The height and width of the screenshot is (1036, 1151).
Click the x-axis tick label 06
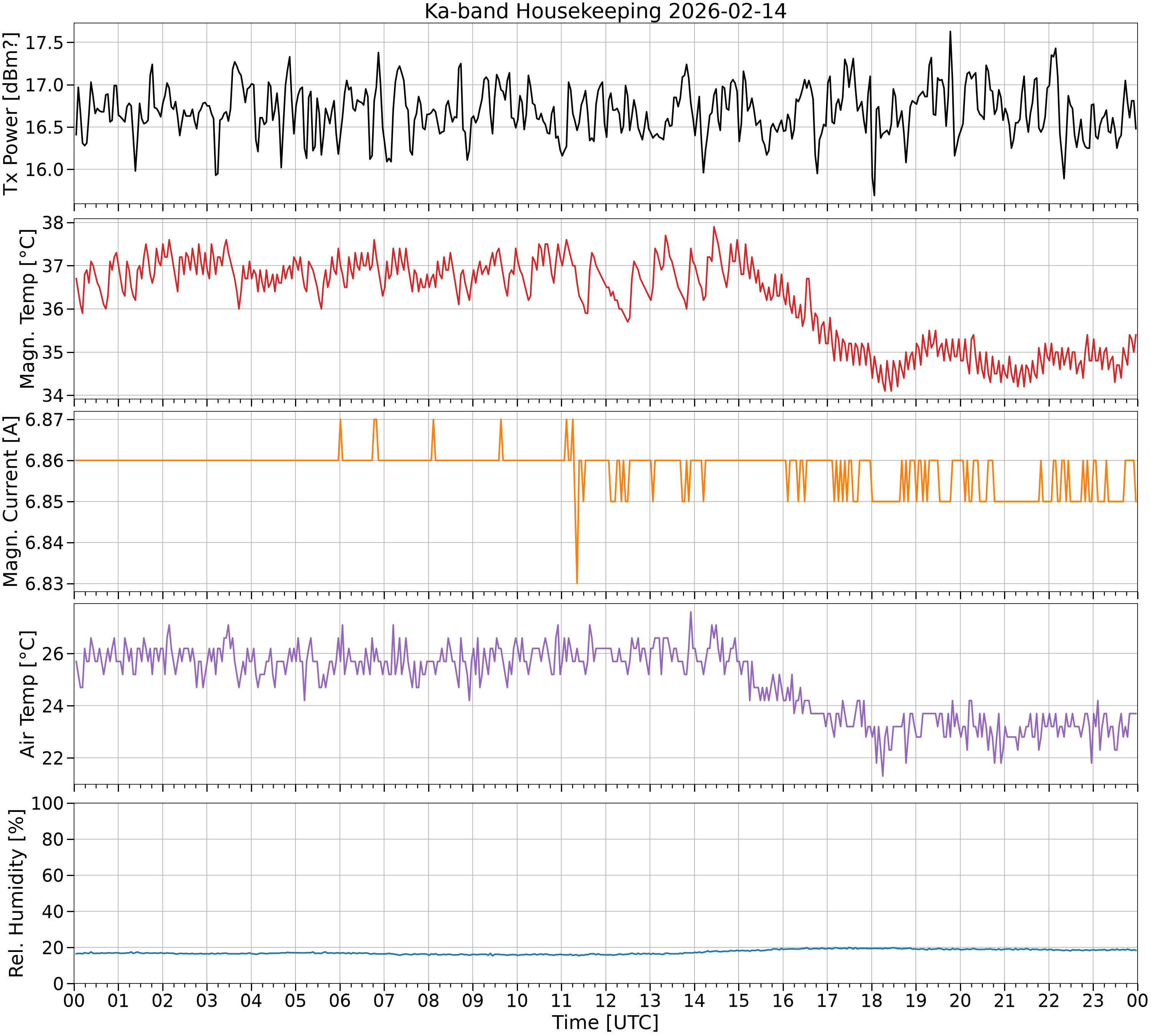pos(340,1000)
